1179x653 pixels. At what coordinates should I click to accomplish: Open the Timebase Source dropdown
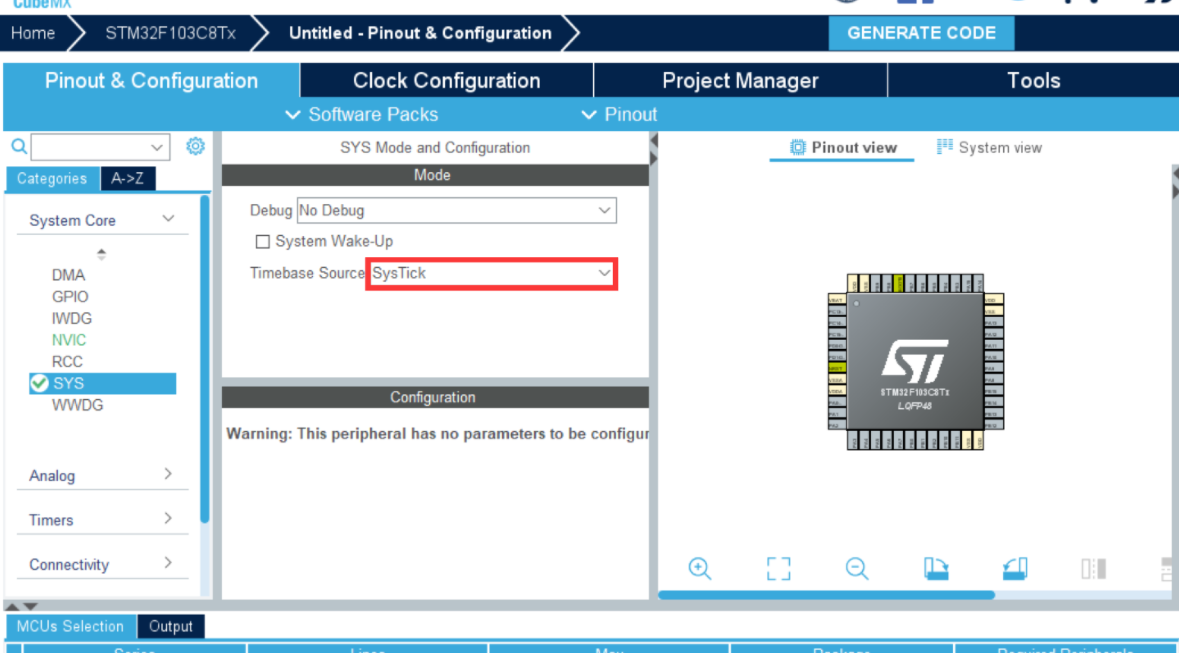point(492,273)
